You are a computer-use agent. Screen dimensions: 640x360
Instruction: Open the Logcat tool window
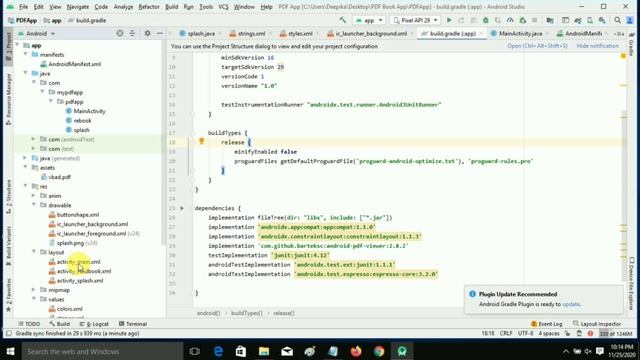point(94,324)
